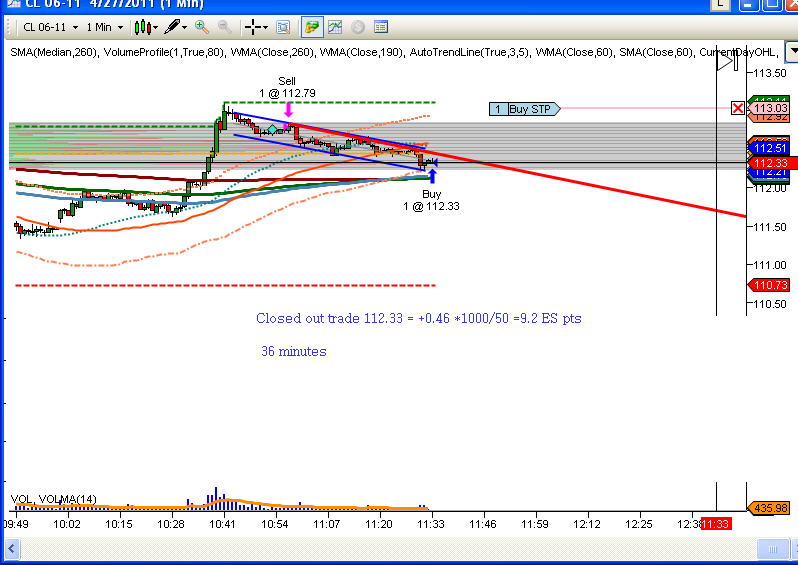Select the cyan diamond chart marker
798x565 pixels.
click(x=273, y=130)
